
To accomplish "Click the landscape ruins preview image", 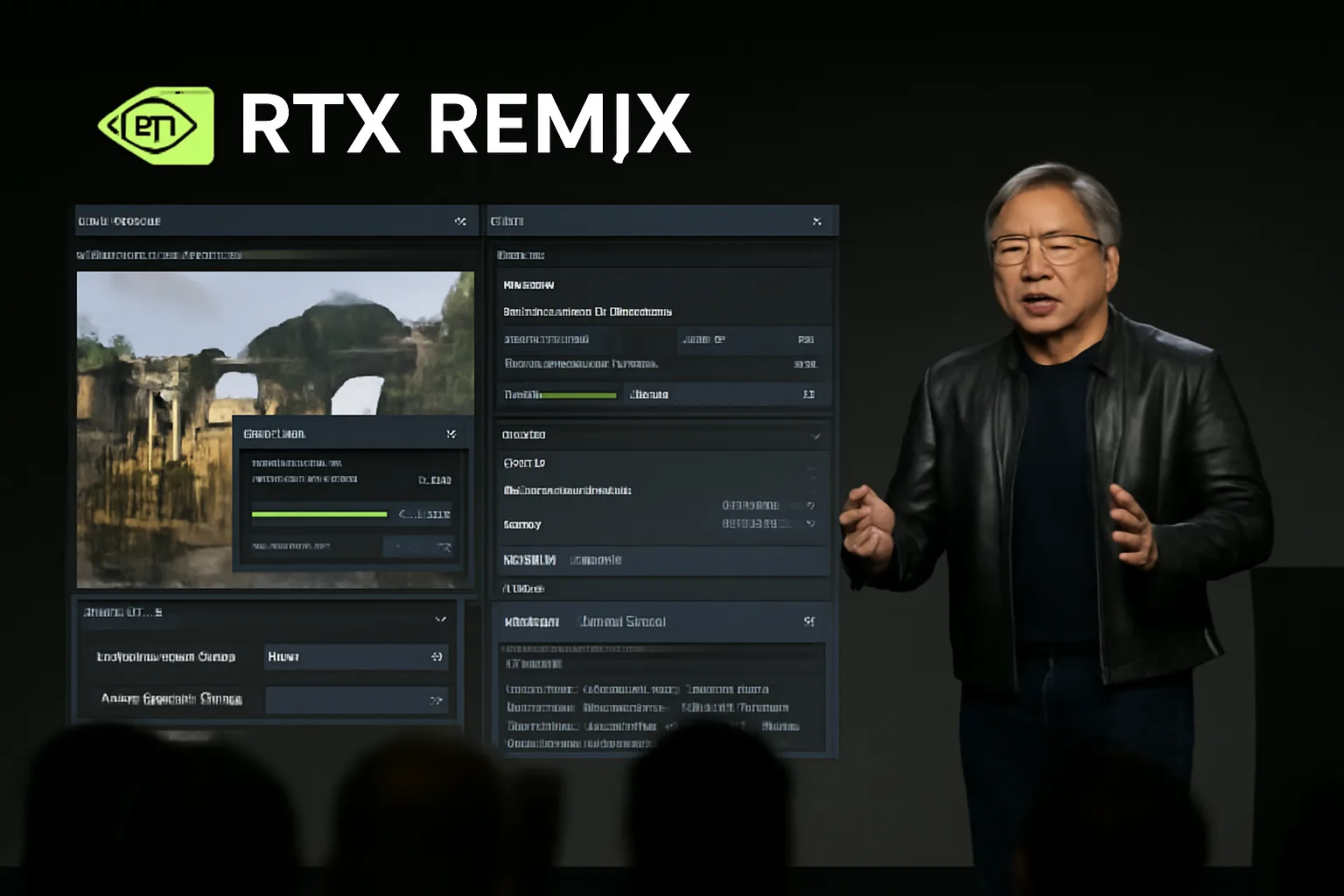I will pos(276,429).
